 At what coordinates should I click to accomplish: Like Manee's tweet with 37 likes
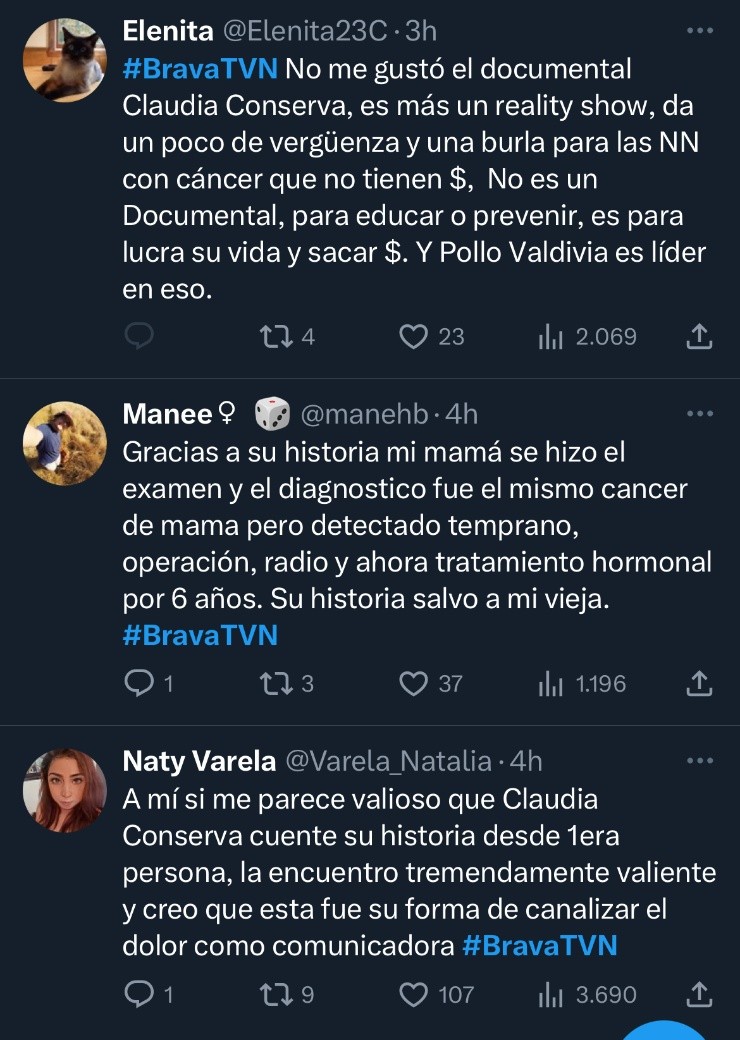[413, 684]
